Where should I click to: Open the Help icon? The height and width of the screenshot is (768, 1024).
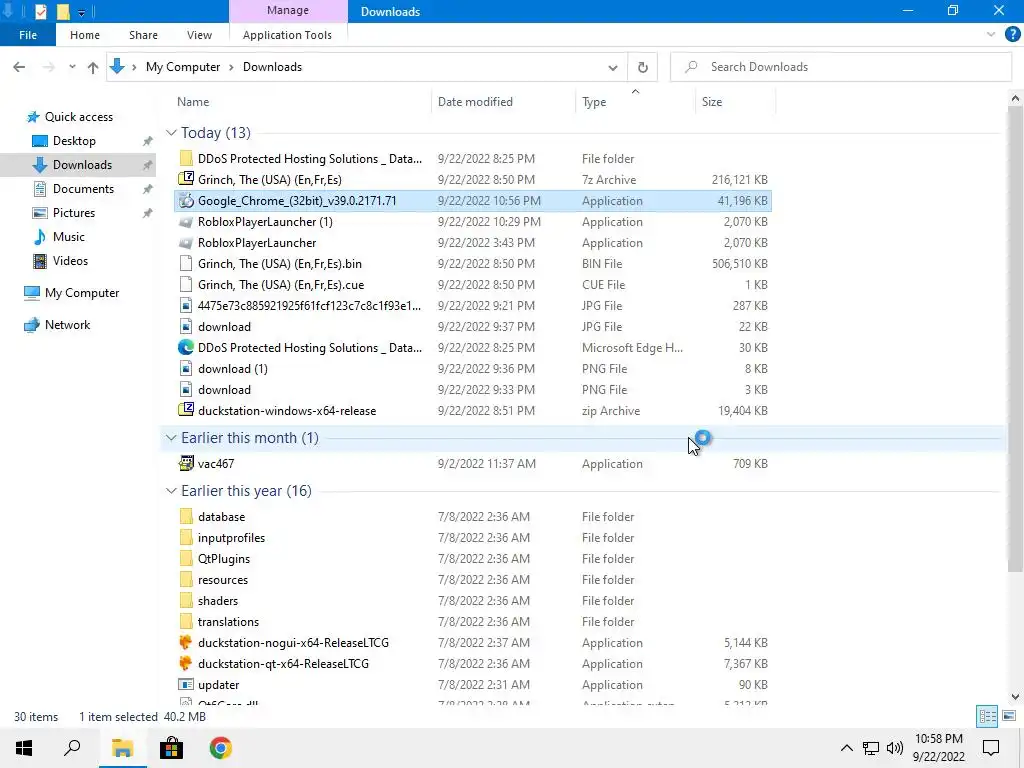pyautogui.click(x=1012, y=35)
